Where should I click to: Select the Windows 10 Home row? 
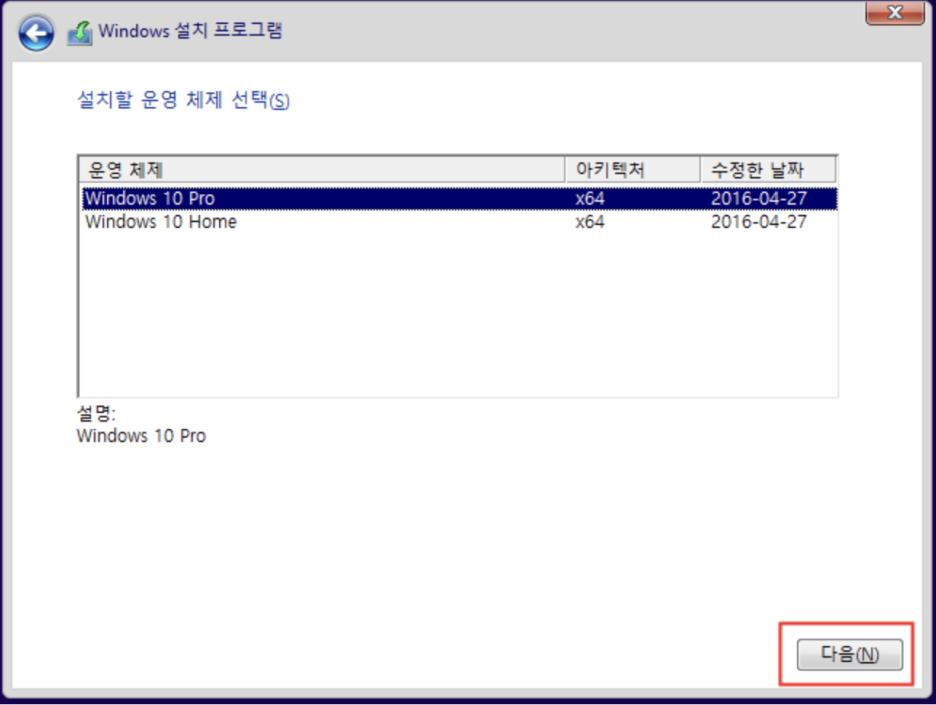(x=459, y=222)
